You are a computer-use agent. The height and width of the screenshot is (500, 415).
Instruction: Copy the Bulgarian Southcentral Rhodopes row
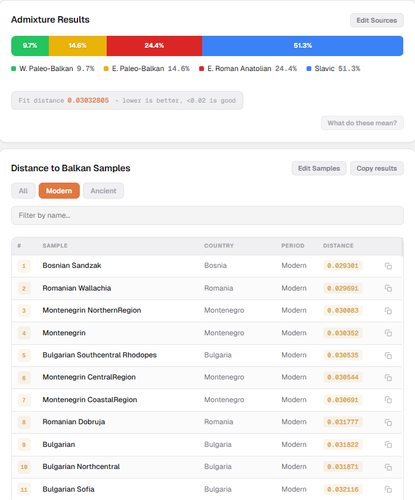pos(388,355)
